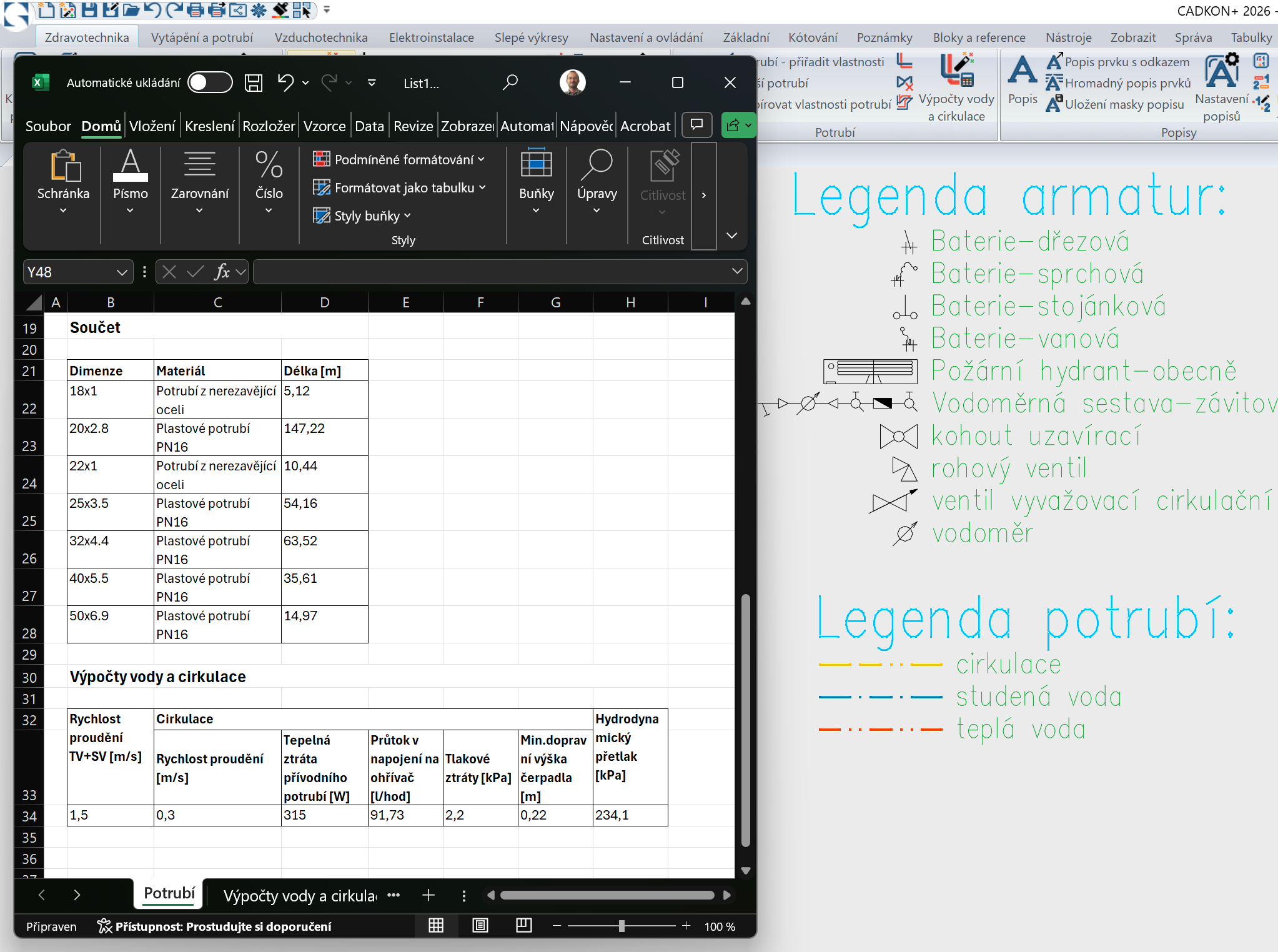Toggle Automatické ukládání switch

click(210, 82)
